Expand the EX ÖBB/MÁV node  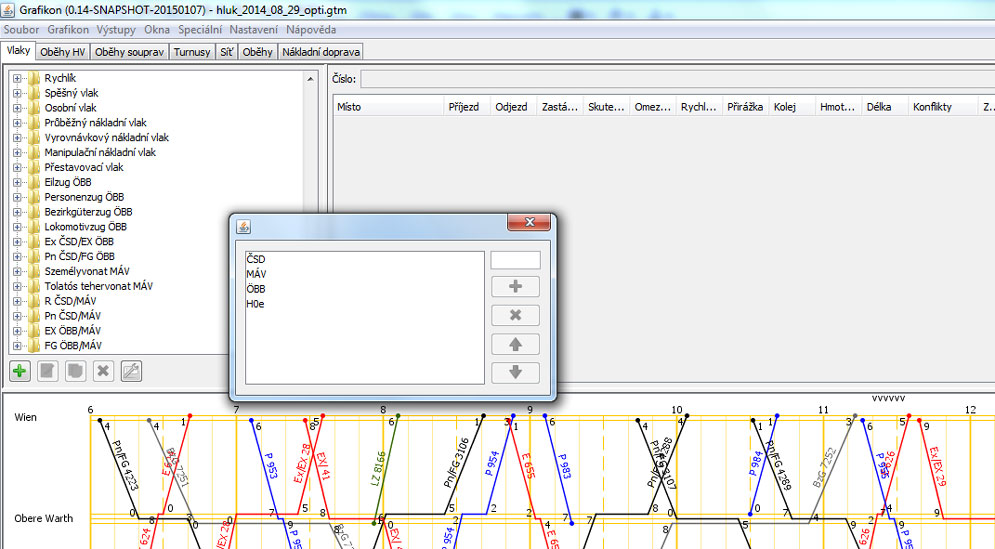click(x=17, y=331)
